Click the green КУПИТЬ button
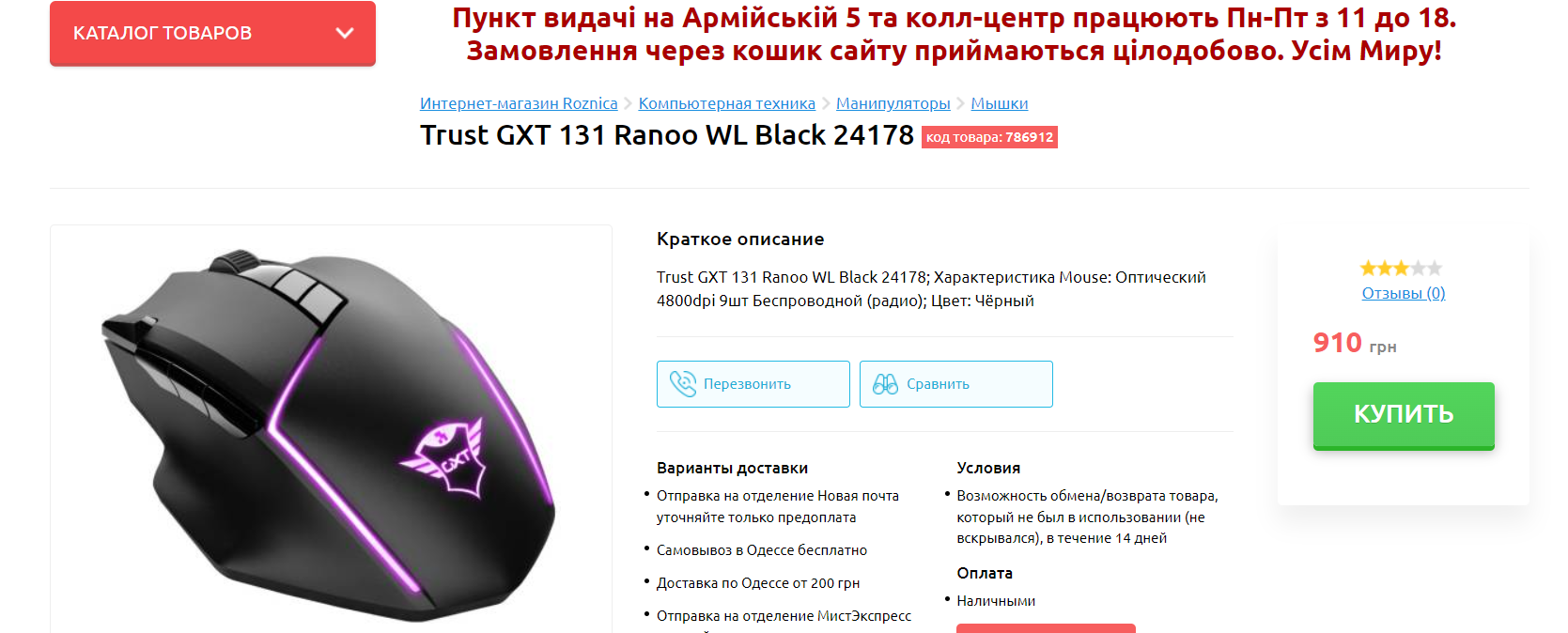The image size is (1568, 633). coord(1404,415)
